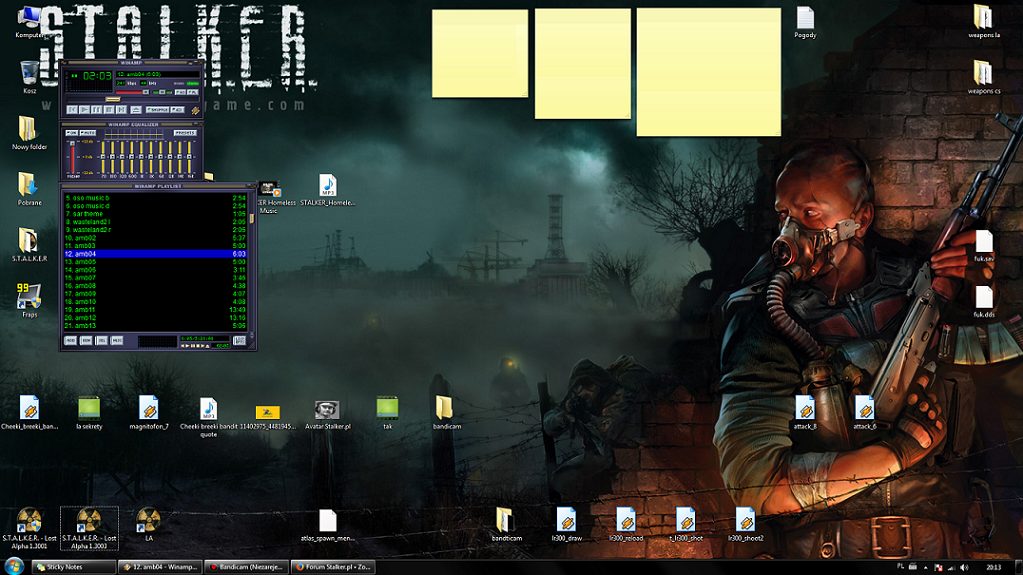Click song title display "12. amb04"

tap(158, 74)
